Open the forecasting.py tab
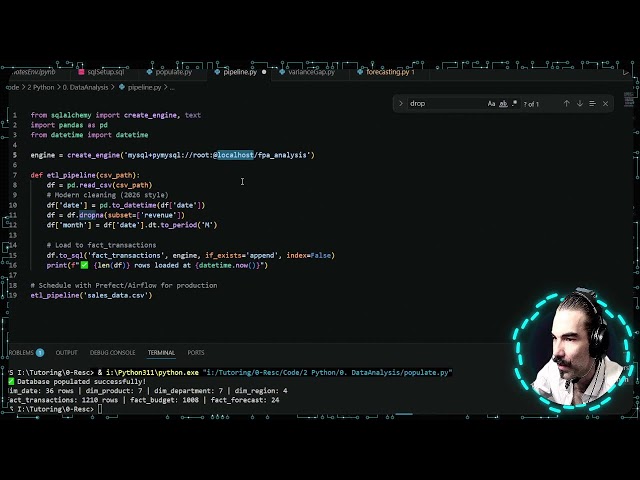Viewport: 640px width, 480px height. (387, 72)
